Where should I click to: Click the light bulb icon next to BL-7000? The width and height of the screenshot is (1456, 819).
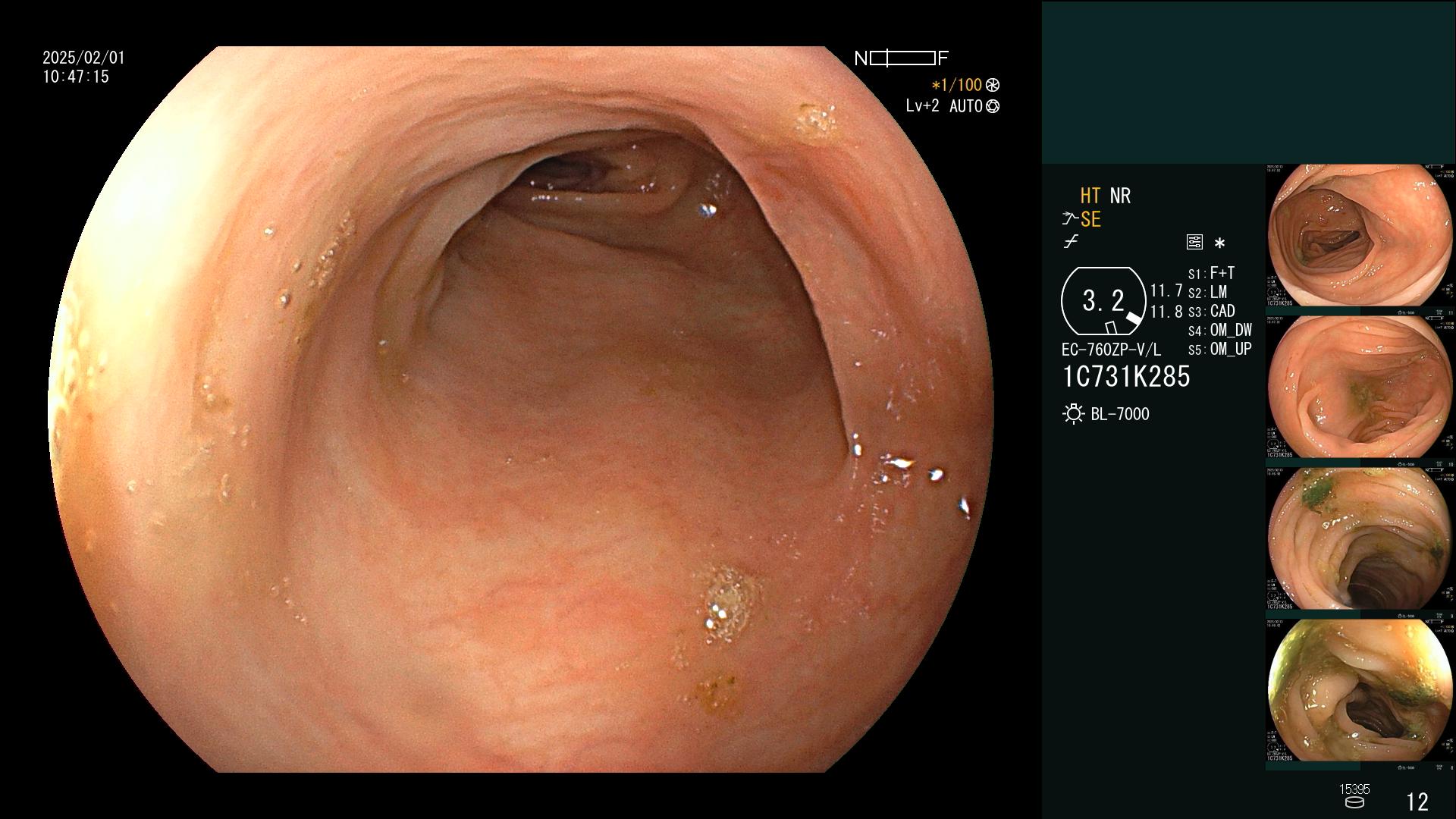1073,414
